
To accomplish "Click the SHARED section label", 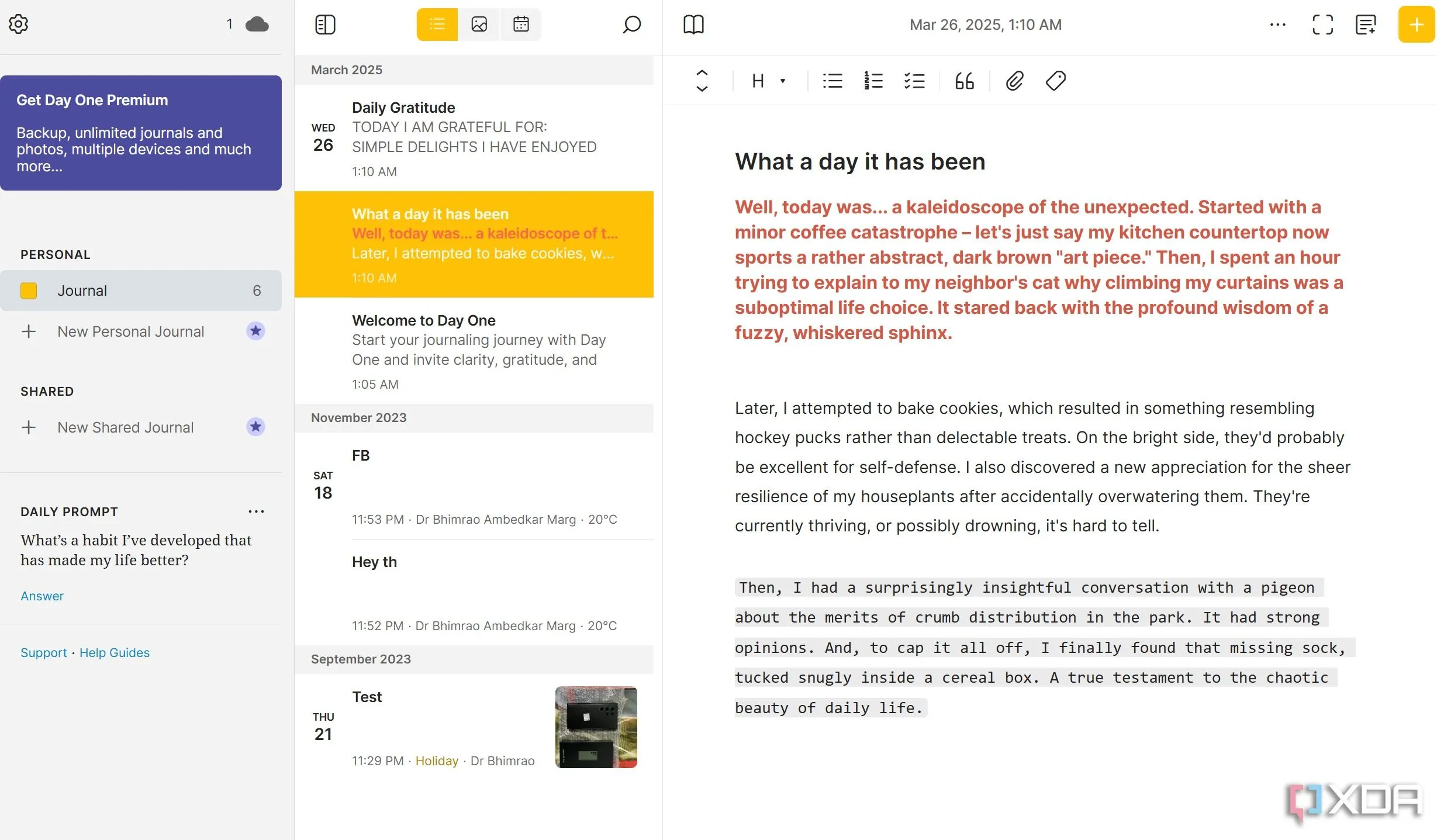I will 47,392.
